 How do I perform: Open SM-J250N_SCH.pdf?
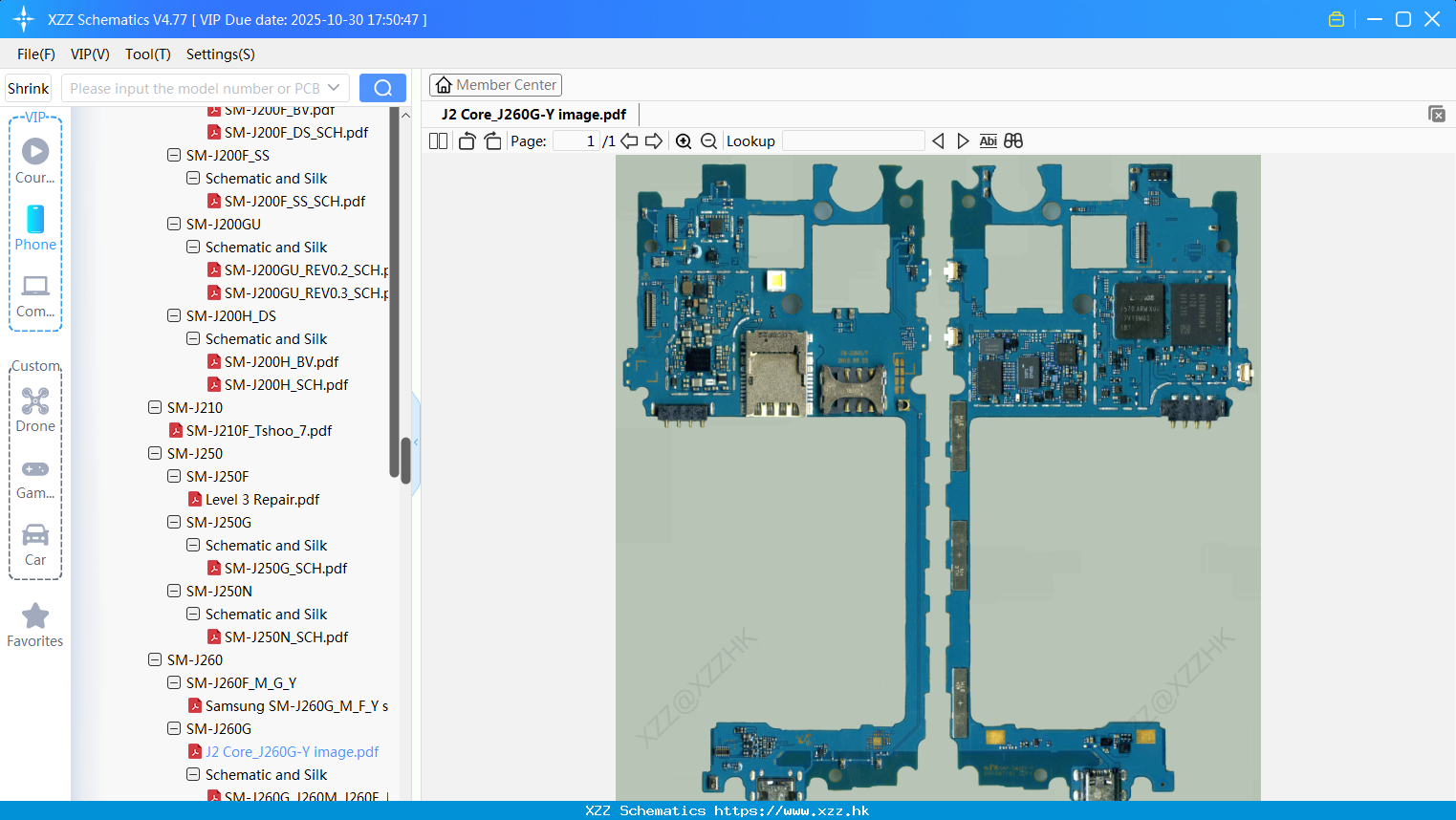click(286, 637)
